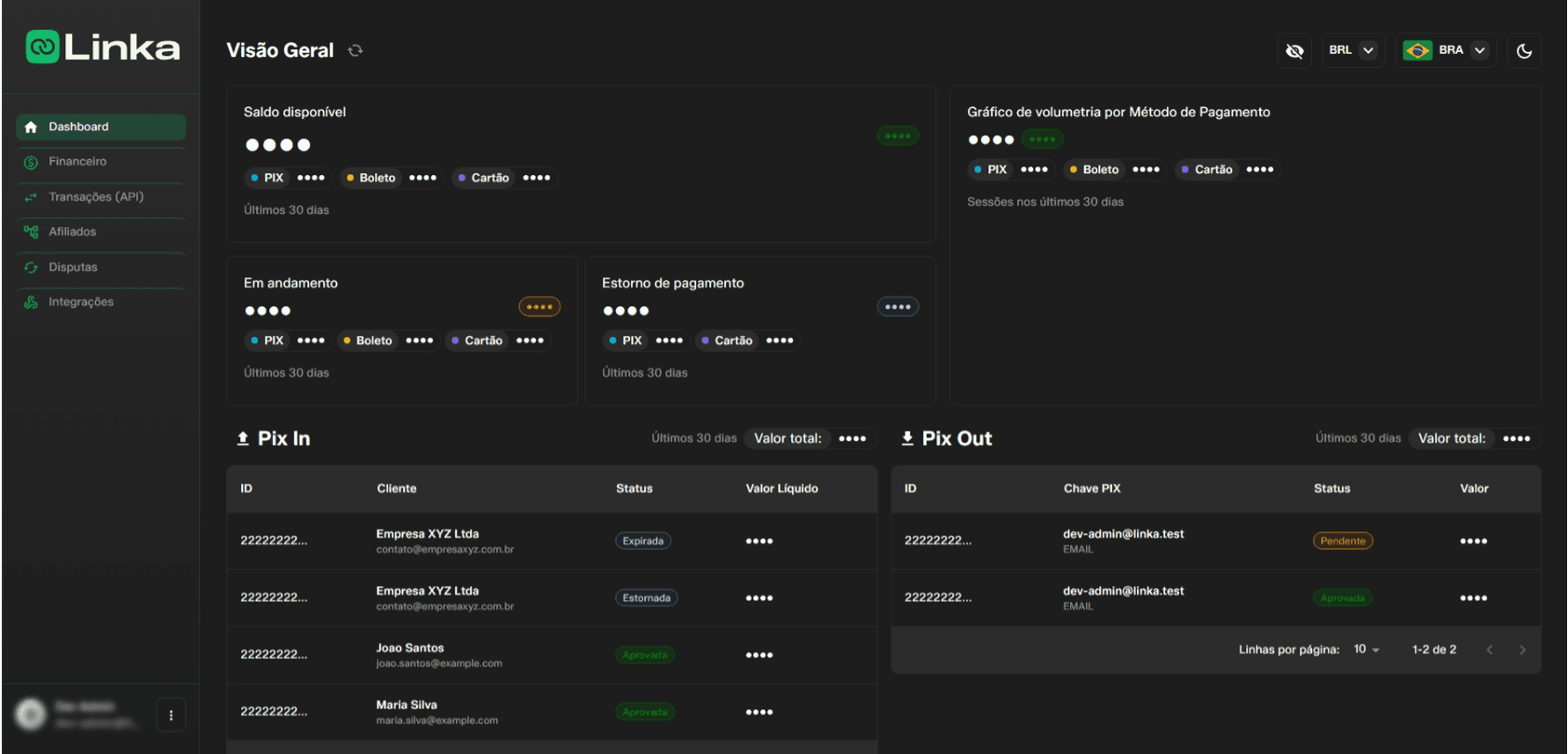Select Cartão chip in Saldo disponível
This screenshot has width=1568, height=754.
504,178
